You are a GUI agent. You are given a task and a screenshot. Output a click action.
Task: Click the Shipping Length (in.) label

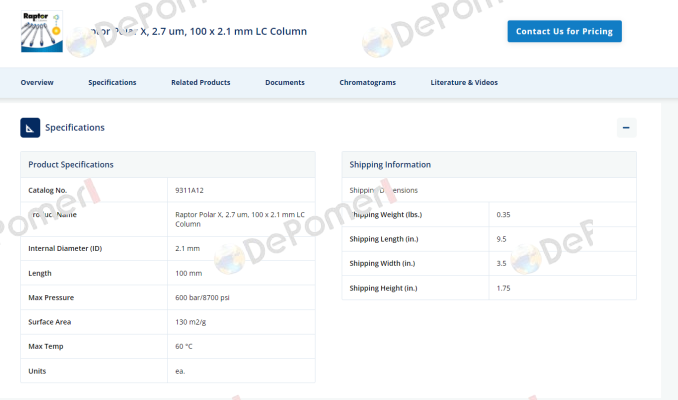(384, 239)
